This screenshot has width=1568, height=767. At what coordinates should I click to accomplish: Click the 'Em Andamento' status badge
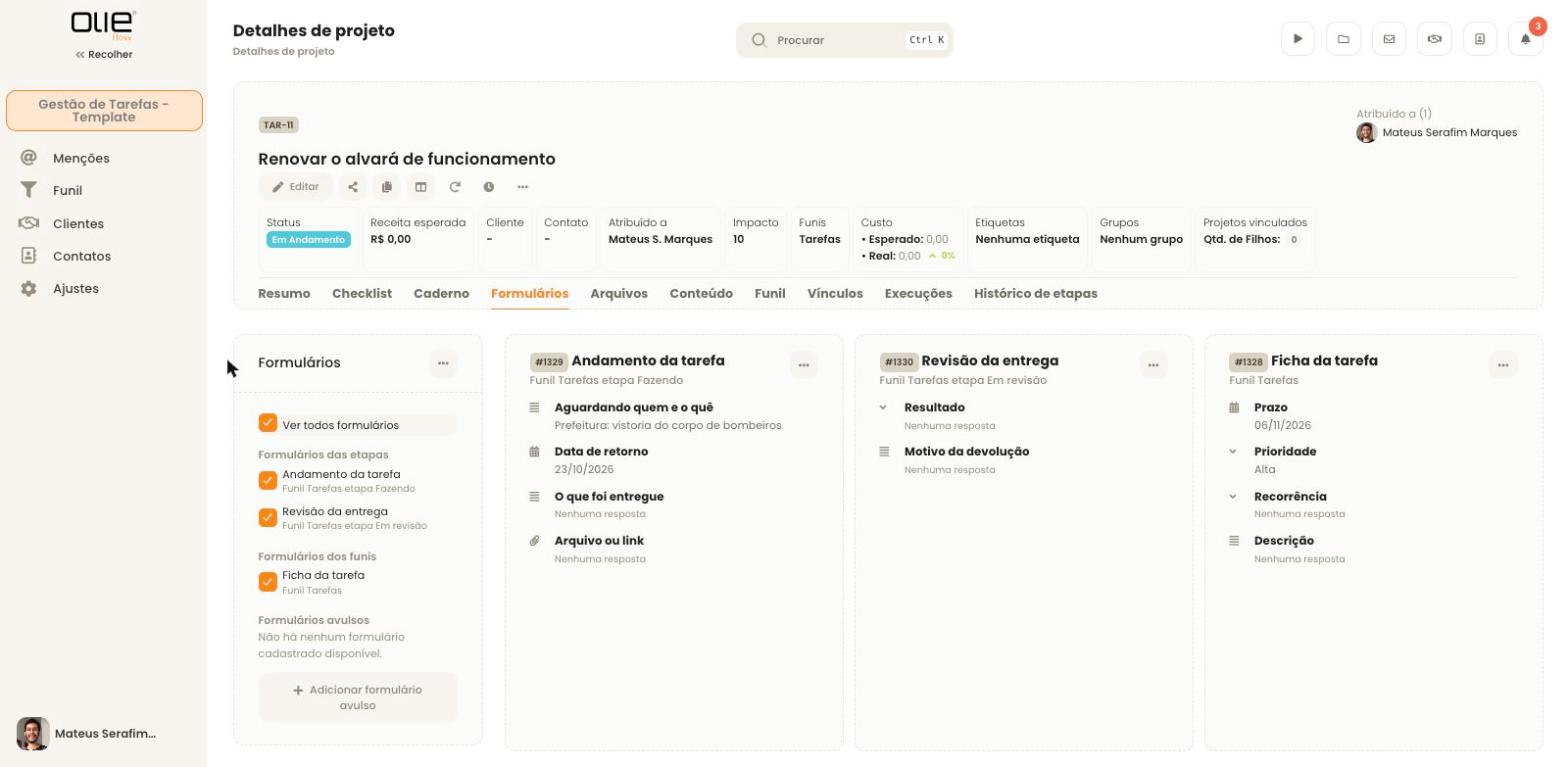click(x=309, y=240)
